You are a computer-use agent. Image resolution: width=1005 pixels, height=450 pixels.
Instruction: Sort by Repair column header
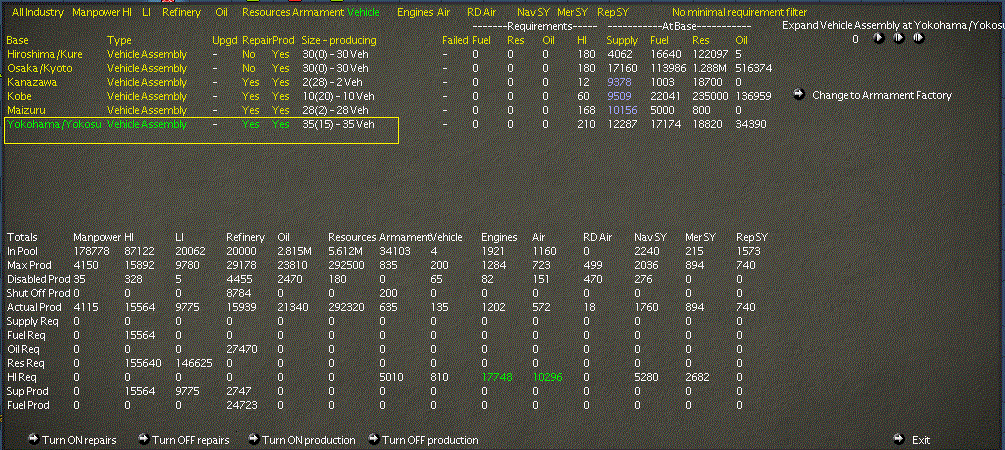[x=257, y=40]
